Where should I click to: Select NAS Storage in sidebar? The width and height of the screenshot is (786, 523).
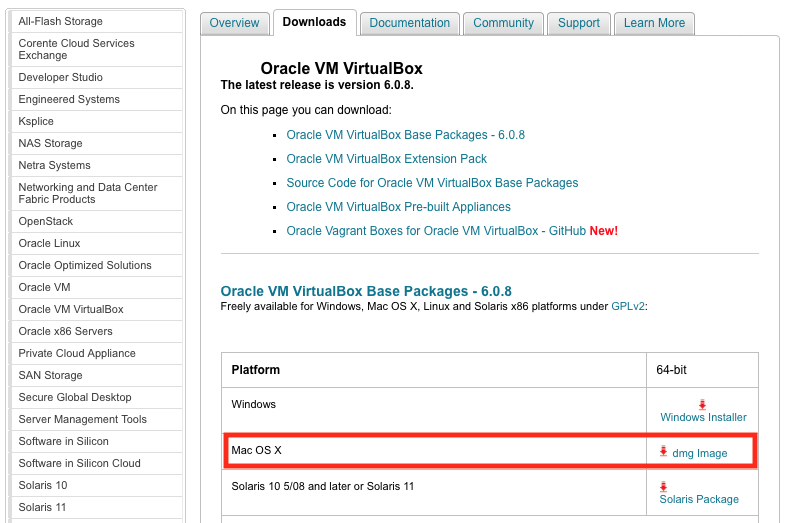(96, 144)
